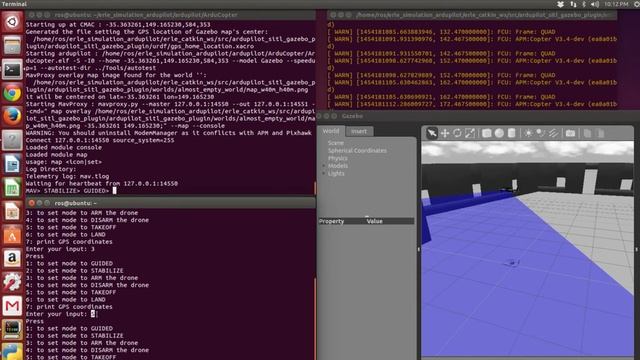Open LibreOffice Calc from launcher

(12, 188)
